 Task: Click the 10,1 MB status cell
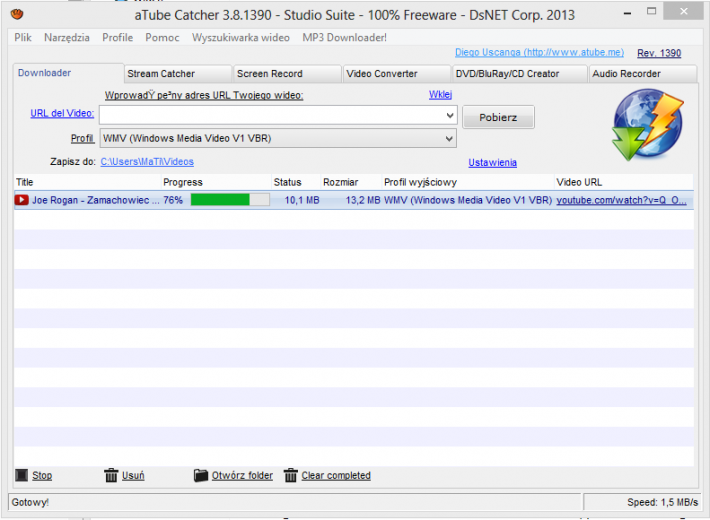click(x=302, y=200)
